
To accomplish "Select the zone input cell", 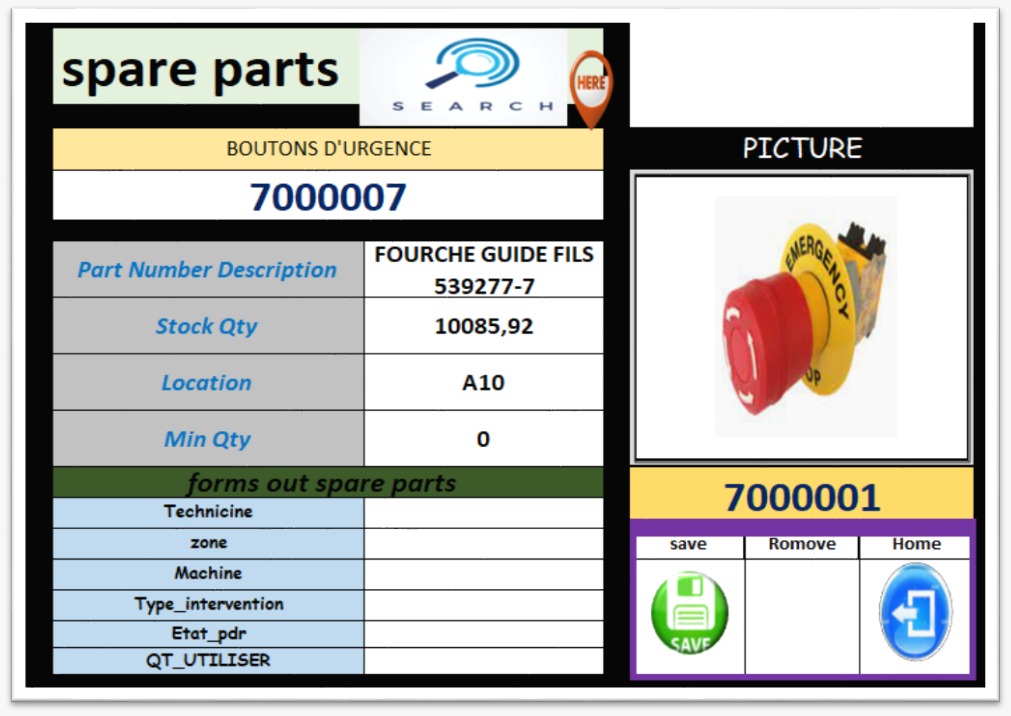I will pos(483,544).
